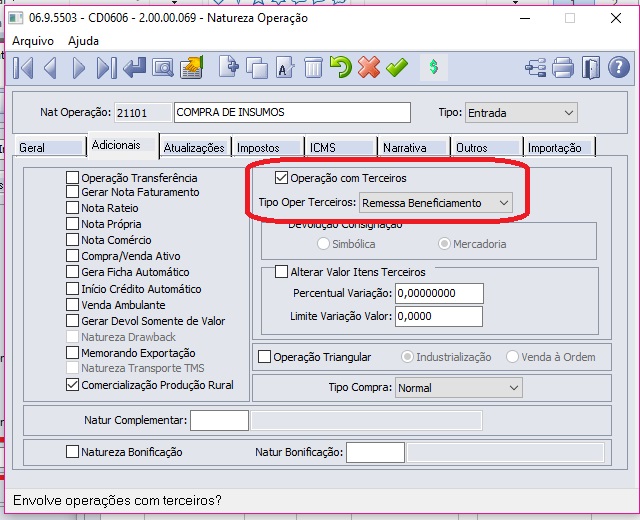640x520 pixels.
Task: Click the Nat Operação code field
Action: click(x=142, y=113)
